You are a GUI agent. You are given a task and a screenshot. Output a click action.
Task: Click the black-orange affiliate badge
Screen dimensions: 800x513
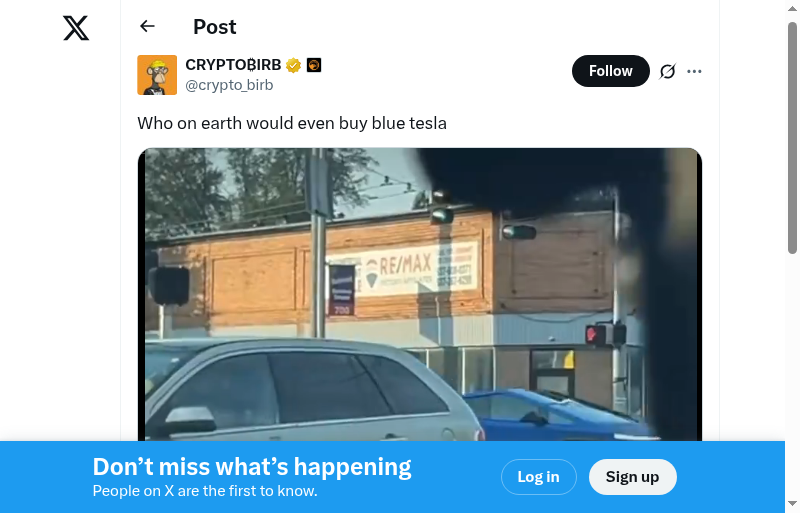pyautogui.click(x=314, y=65)
